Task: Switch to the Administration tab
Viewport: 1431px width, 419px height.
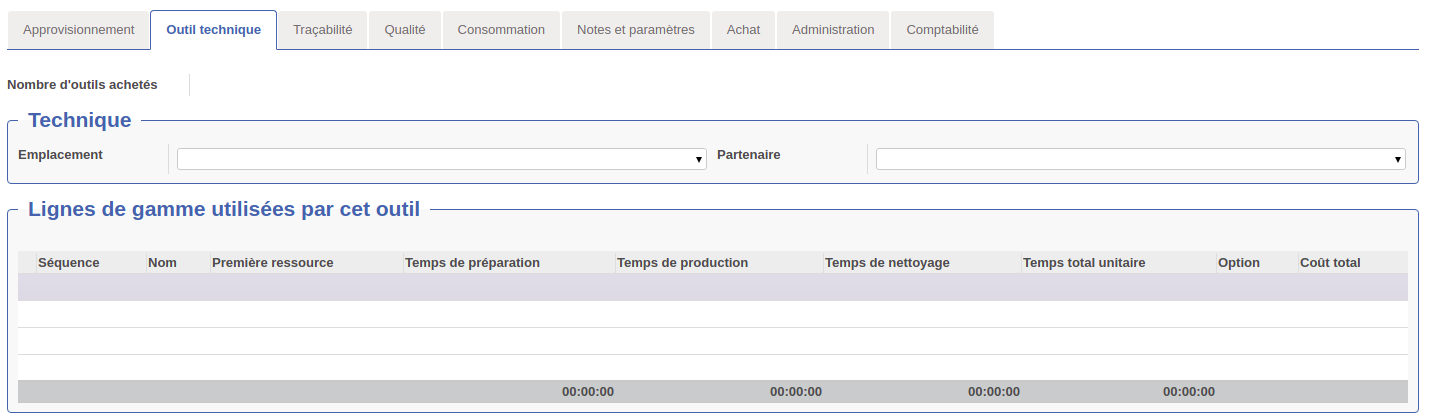Action: (833, 30)
